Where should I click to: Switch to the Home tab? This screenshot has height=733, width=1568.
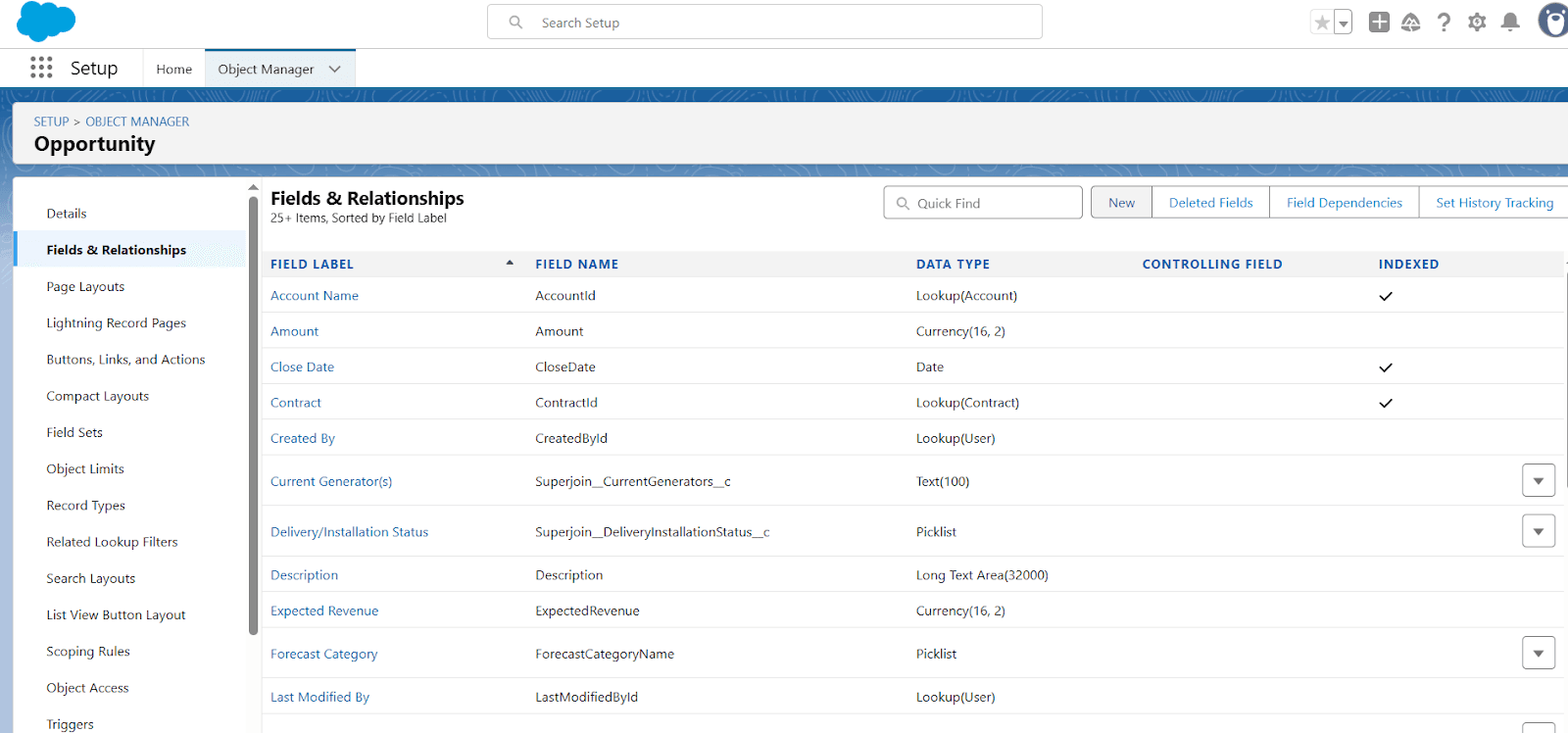(x=173, y=69)
